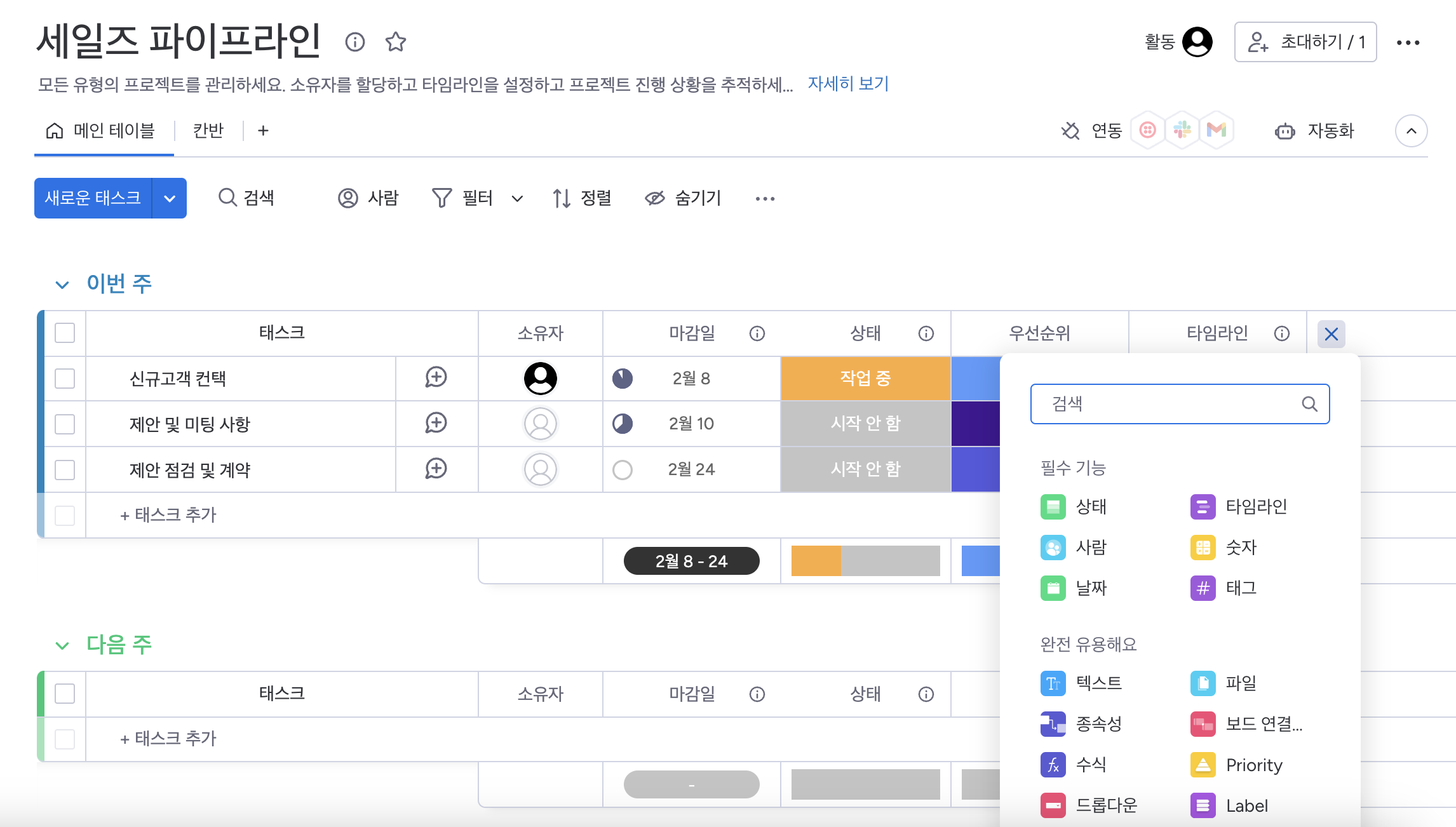Star the 세일즈 파이프라인 board as favorite
1456x827 pixels.
pyautogui.click(x=395, y=42)
